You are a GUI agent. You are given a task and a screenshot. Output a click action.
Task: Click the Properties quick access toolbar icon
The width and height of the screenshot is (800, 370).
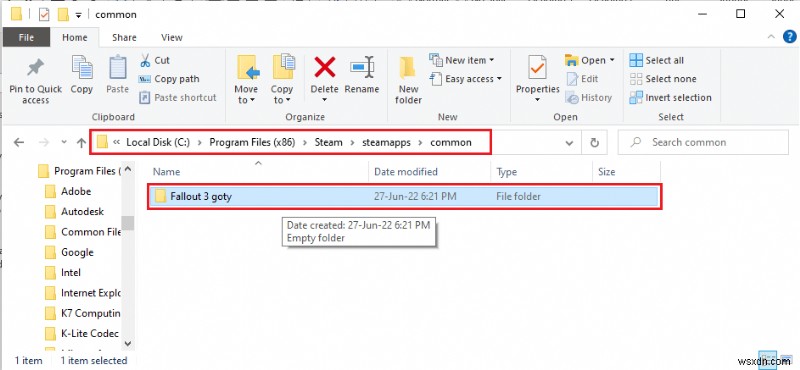pyautogui.click(x=44, y=15)
